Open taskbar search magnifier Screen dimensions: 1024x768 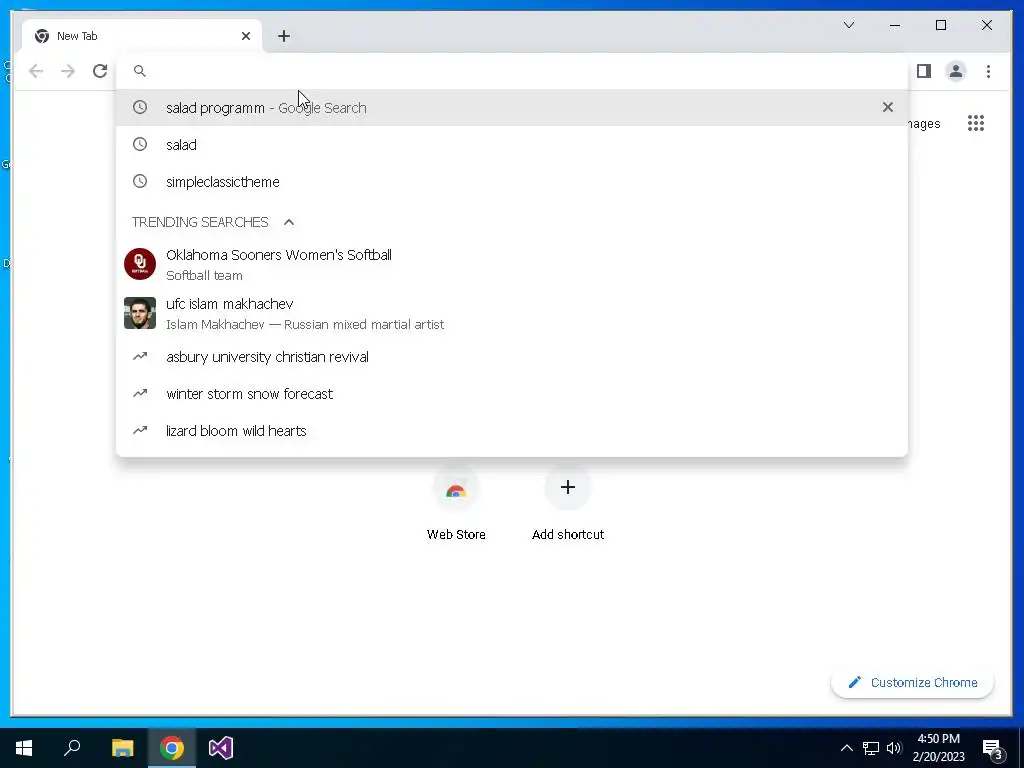[x=72, y=748]
